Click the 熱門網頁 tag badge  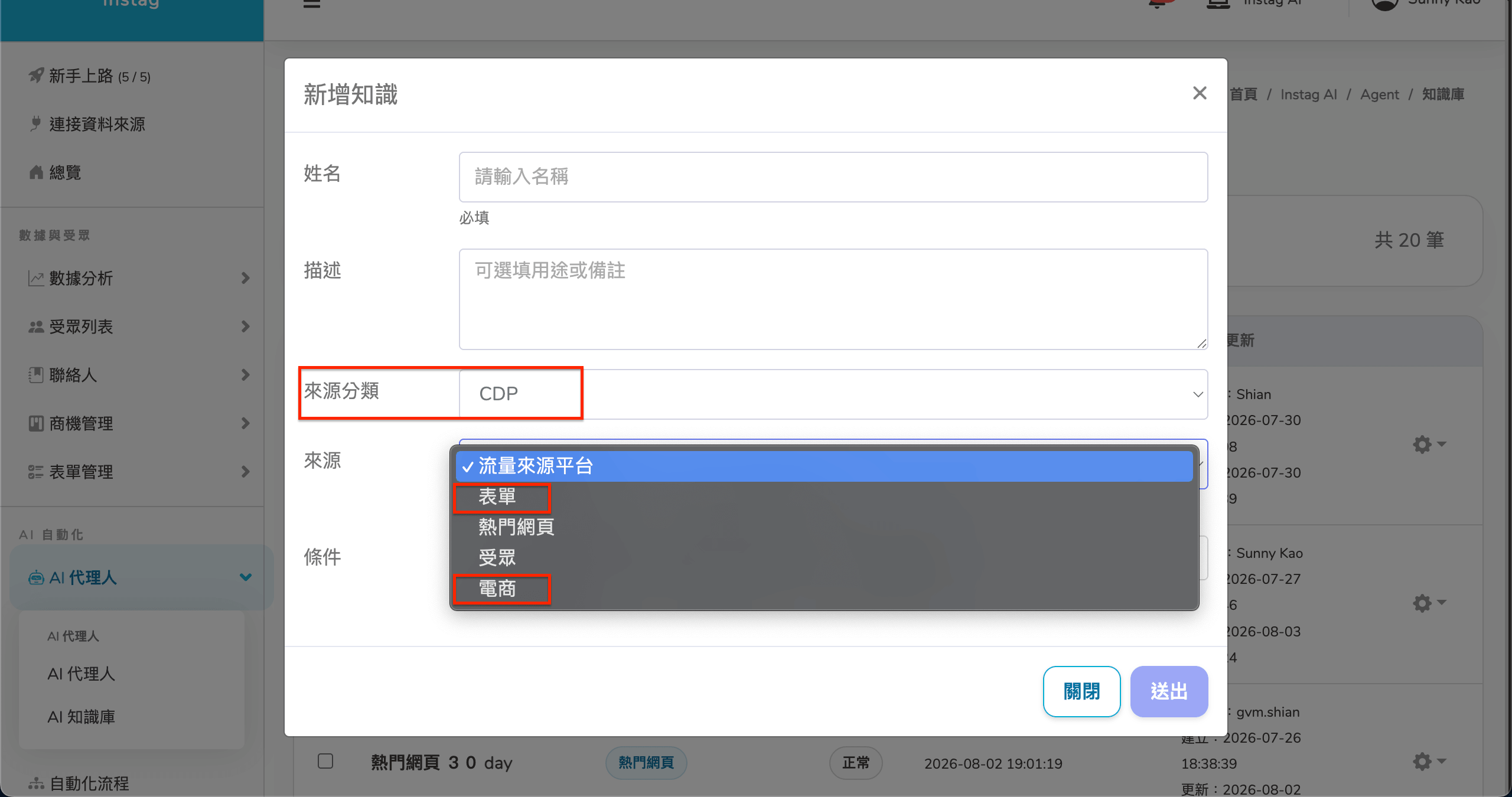[646, 763]
